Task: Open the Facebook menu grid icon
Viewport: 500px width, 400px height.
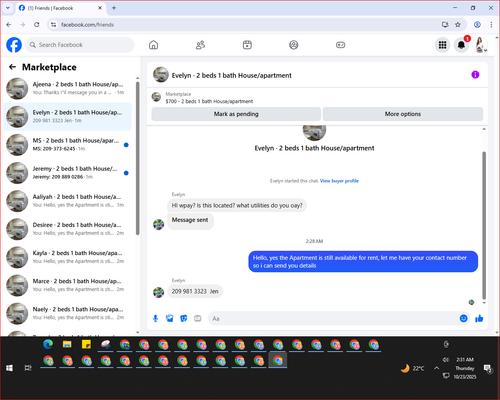Action: [x=442, y=45]
